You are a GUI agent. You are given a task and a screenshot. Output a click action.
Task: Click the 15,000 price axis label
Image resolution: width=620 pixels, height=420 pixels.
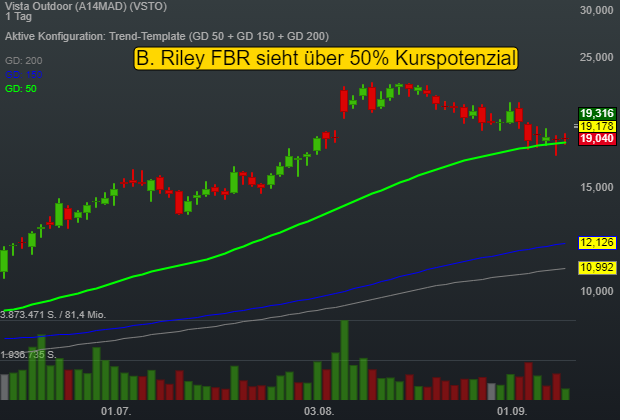597,187
